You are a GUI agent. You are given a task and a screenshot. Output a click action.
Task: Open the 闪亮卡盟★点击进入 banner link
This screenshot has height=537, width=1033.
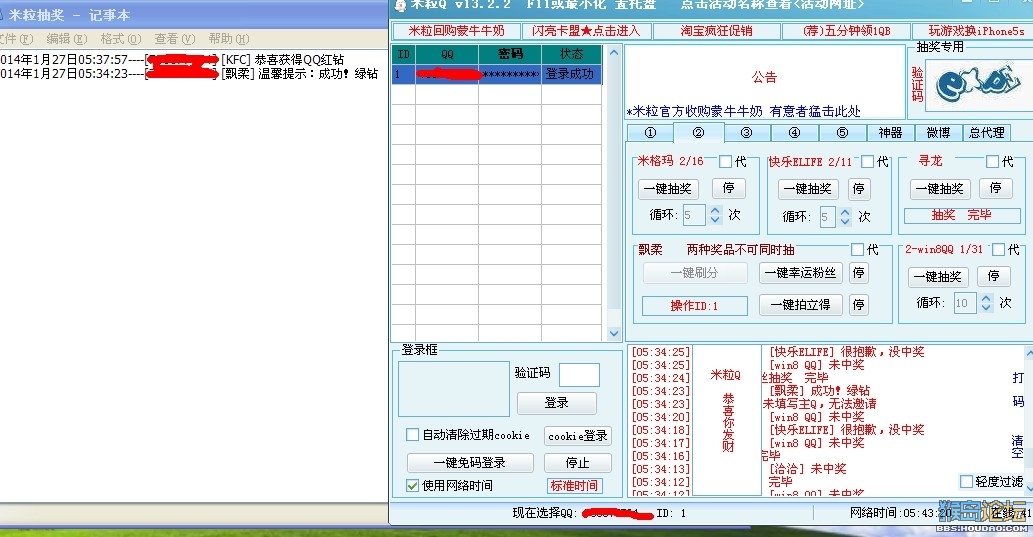[586, 31]
